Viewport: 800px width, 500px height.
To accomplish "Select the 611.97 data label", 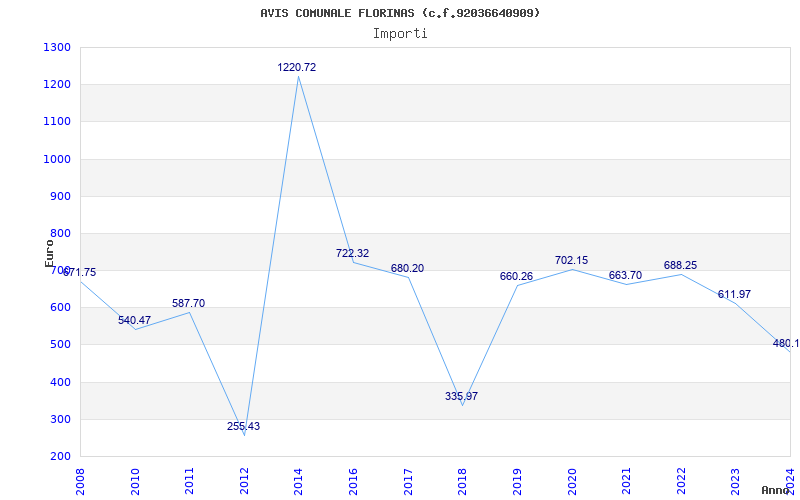I will coord(734,294).
